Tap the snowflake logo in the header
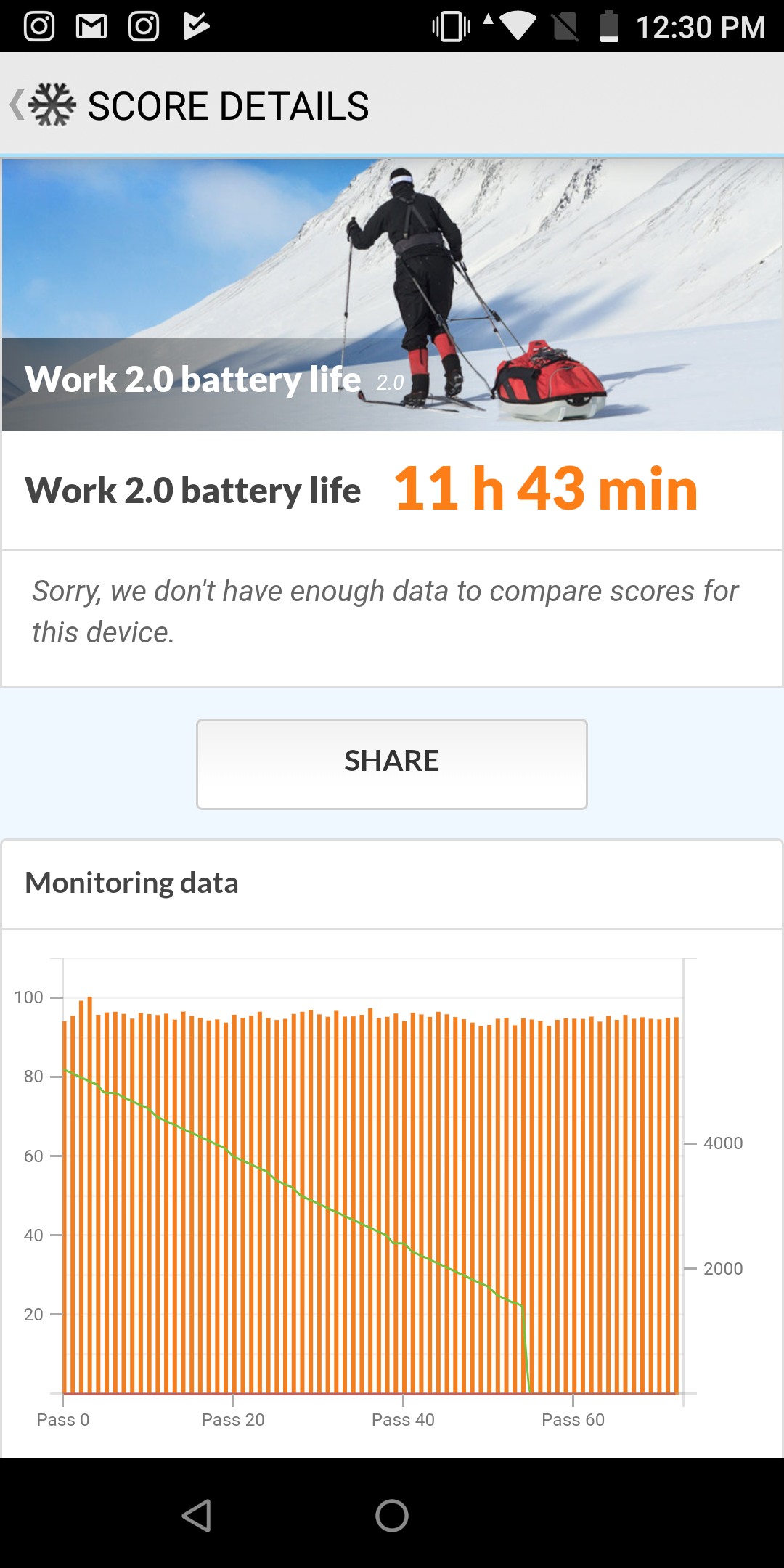784x1568 pixels. (x=52, y=105)
